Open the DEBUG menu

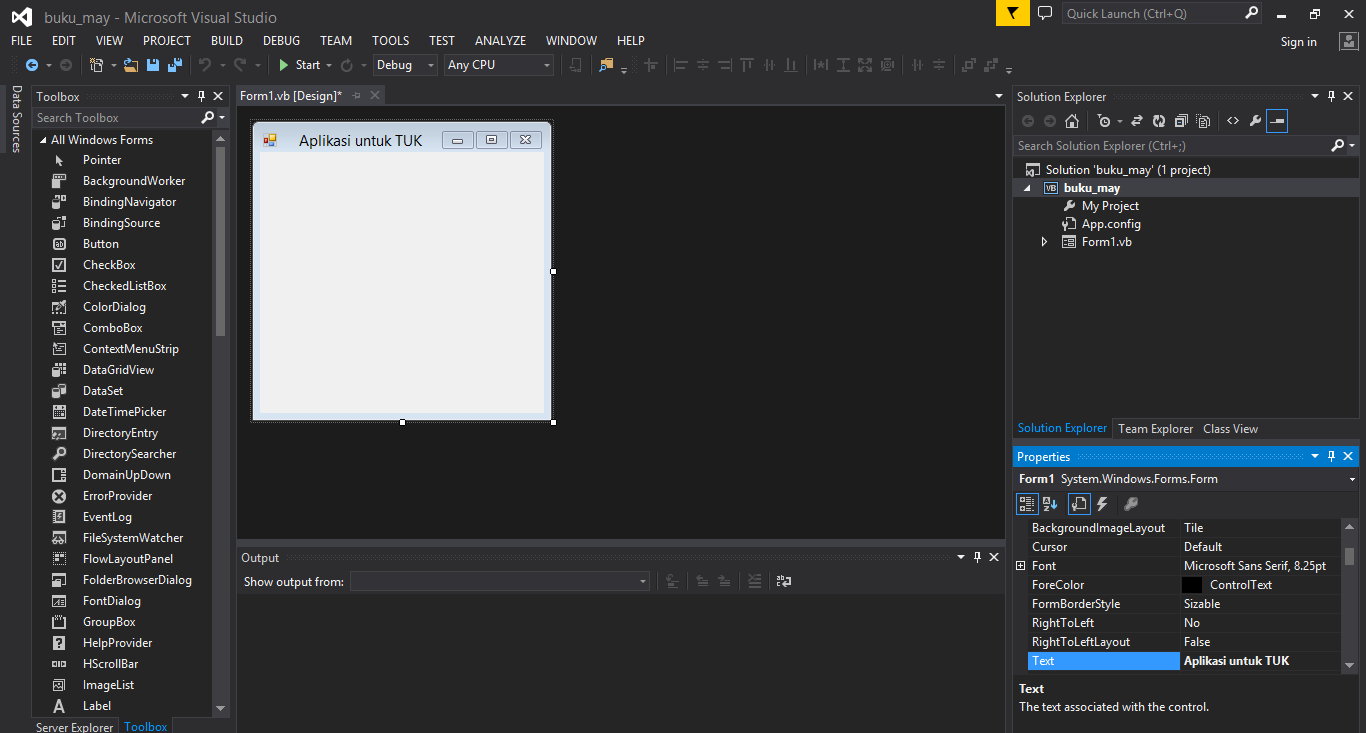pos(281,41)
